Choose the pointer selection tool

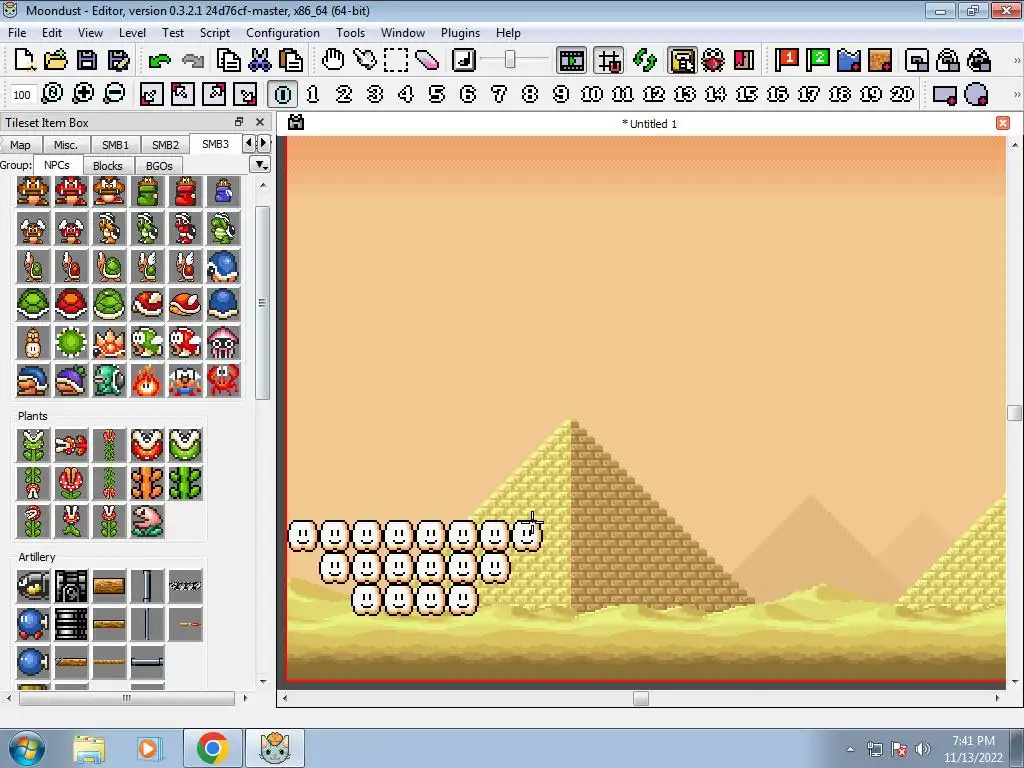tap(364, 60)
